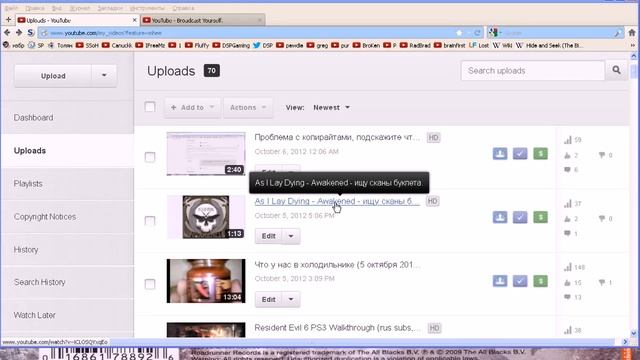This screenshot has width=640, height=360.
Task: Click HD badge on As I Lay Dying row
Action: pyautogui.click(x=433, y=201)
